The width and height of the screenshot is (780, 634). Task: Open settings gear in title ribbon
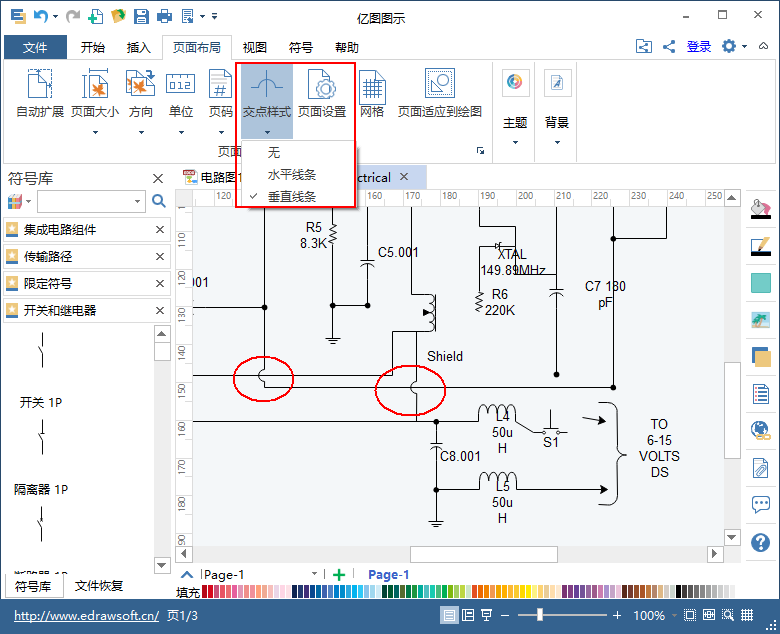pyautogui.click(x=729, y=47)
